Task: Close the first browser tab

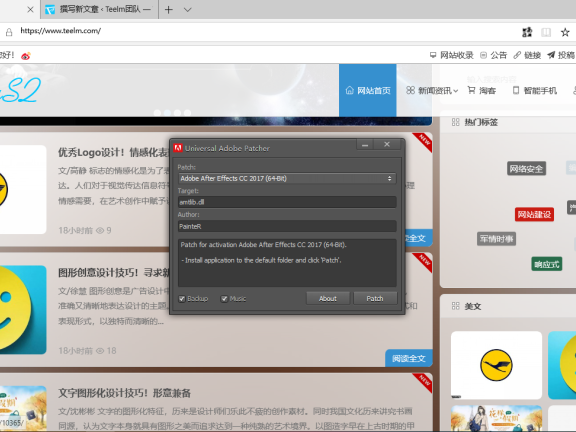Action: (x=30, y=10)
